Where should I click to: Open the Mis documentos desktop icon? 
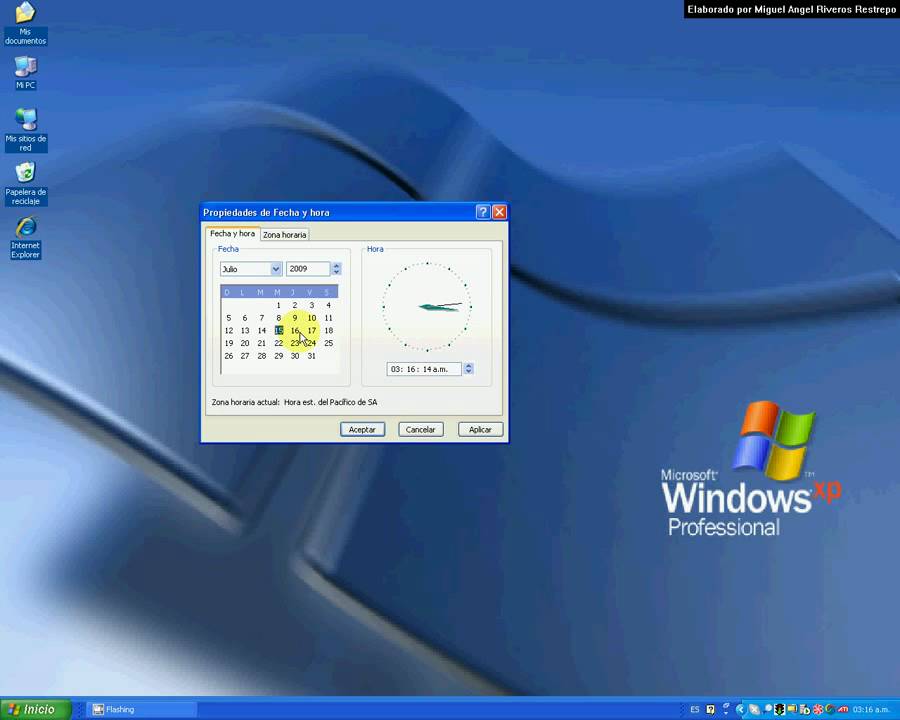click(x=25, y=23)
